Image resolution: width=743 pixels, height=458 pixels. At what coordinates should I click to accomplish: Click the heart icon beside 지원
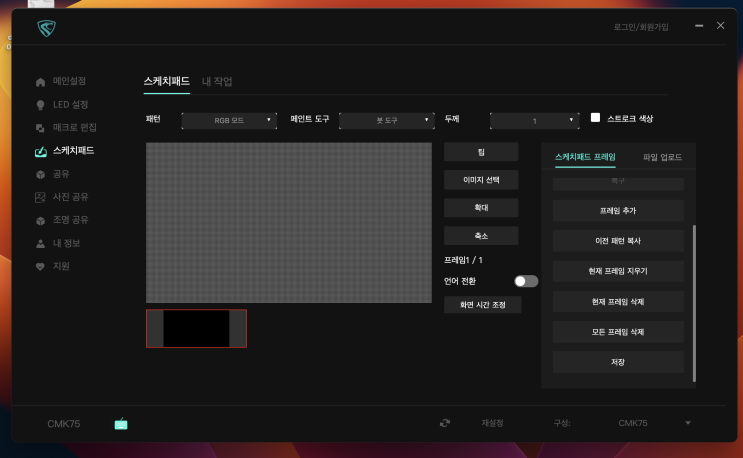40,267
